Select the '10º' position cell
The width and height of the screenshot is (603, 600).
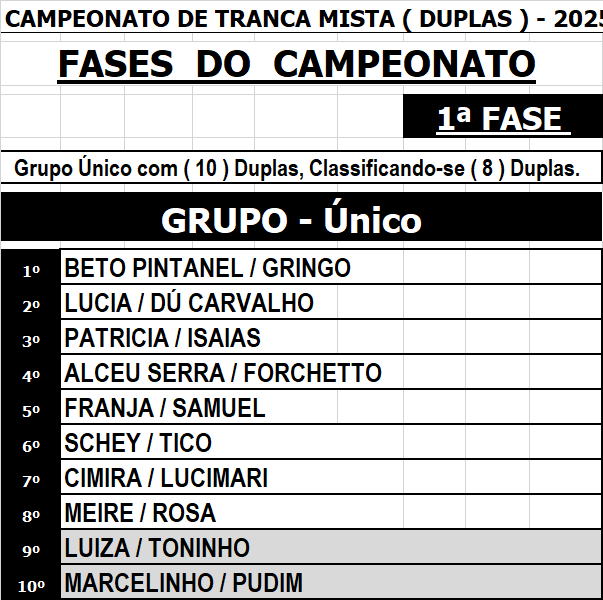[x=31, y=584]
